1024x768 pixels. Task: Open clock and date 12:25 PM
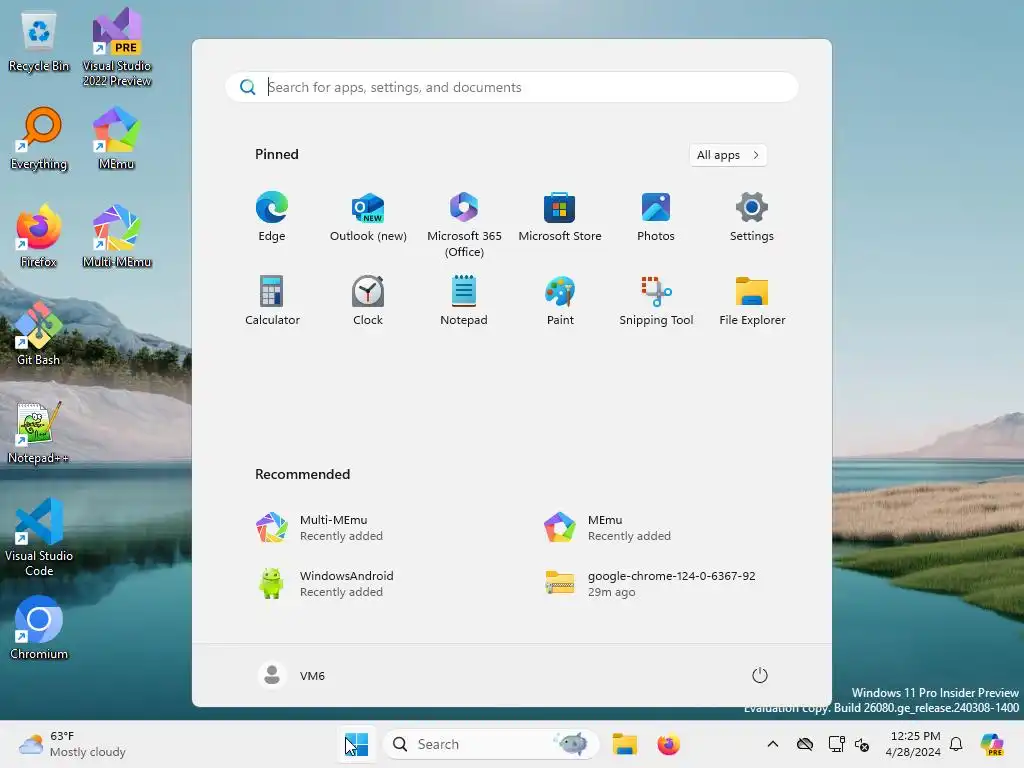(x=912, y=744)
